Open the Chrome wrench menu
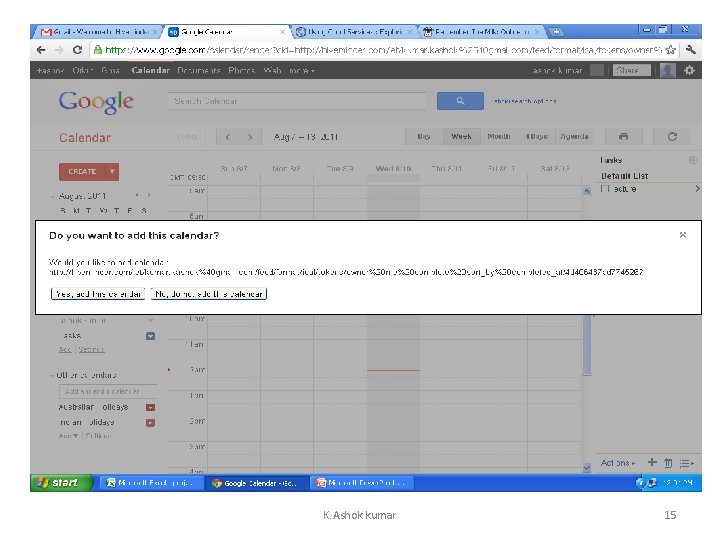The image size is (720, 540). tap(691, 50)
